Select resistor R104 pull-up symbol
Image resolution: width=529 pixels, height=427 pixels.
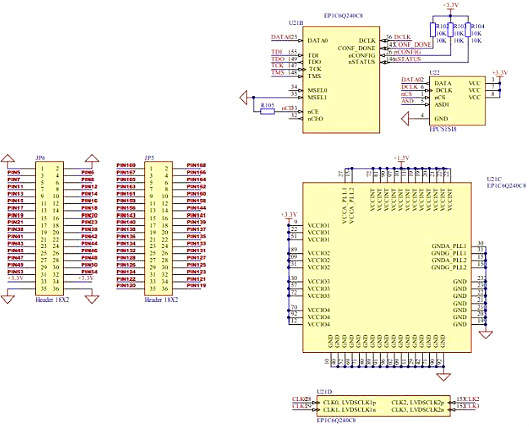click(x=468, y=30)
